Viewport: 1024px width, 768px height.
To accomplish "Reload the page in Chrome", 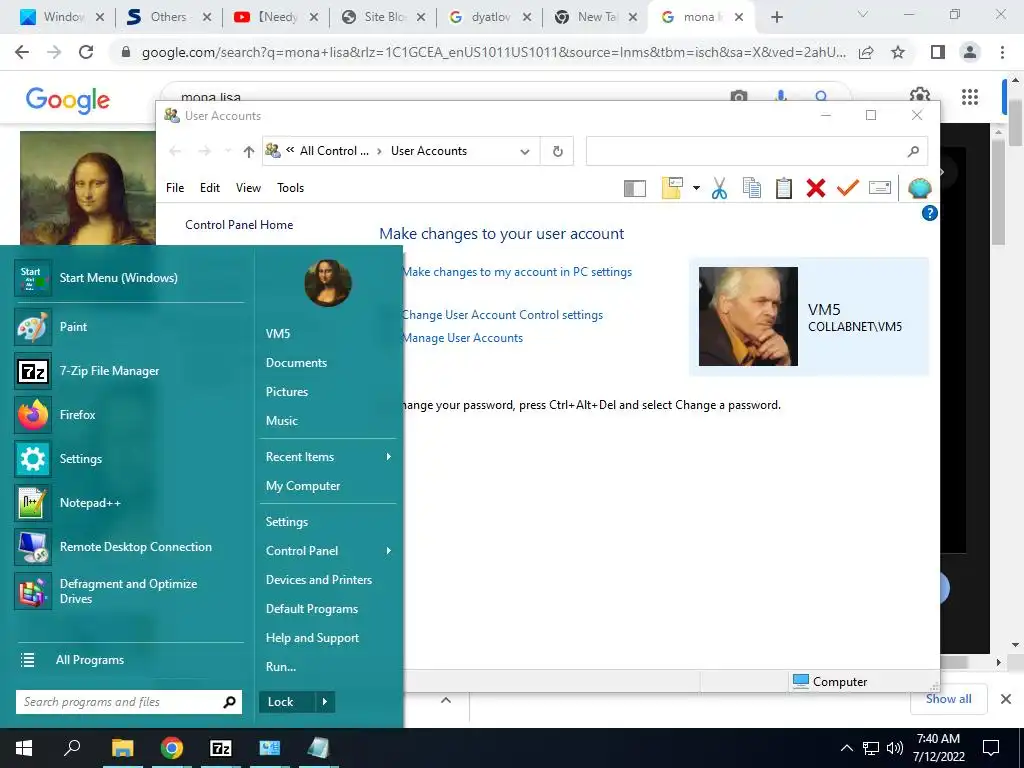I will 86,52.
